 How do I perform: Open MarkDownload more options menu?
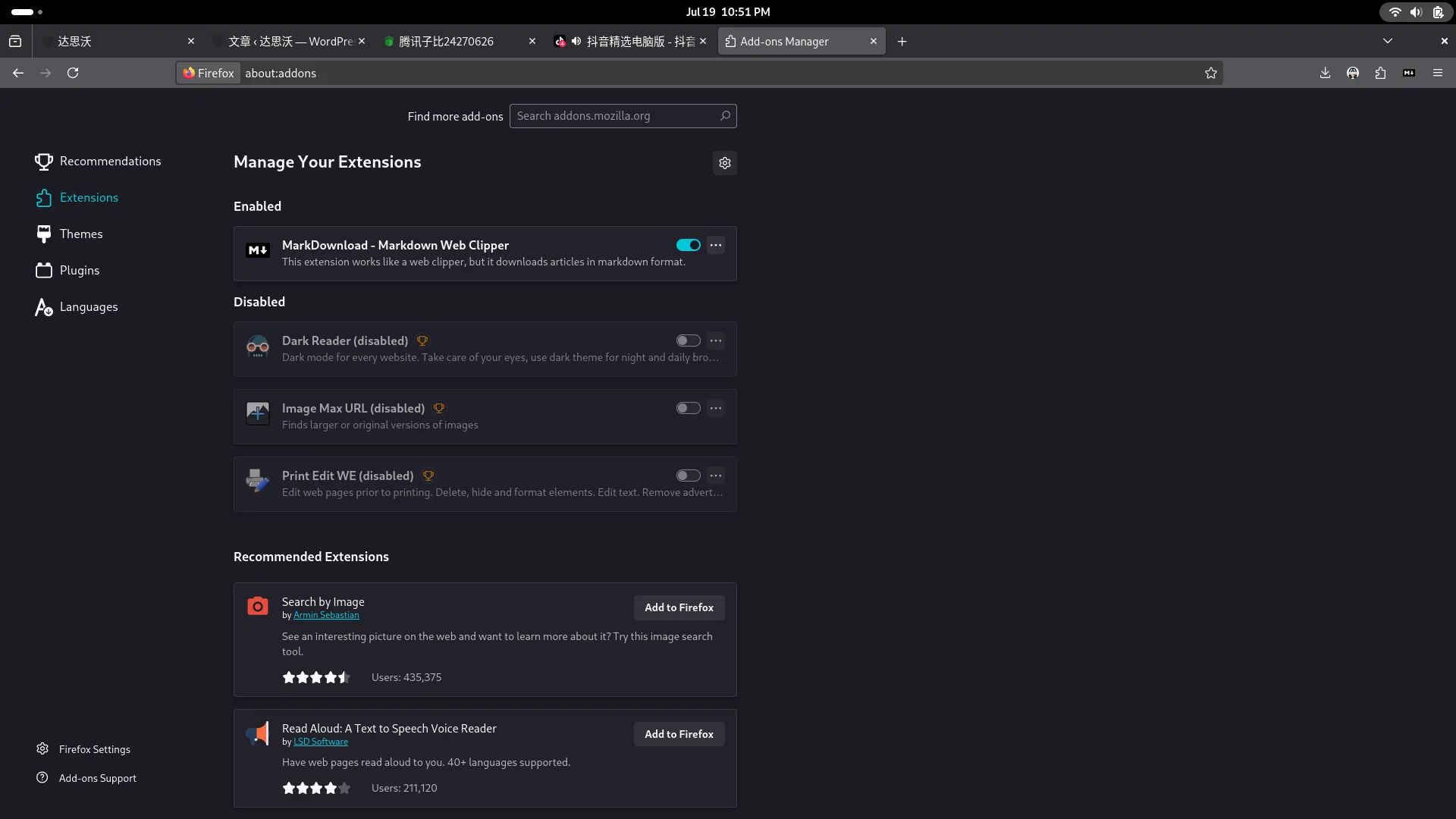[716, 245]
